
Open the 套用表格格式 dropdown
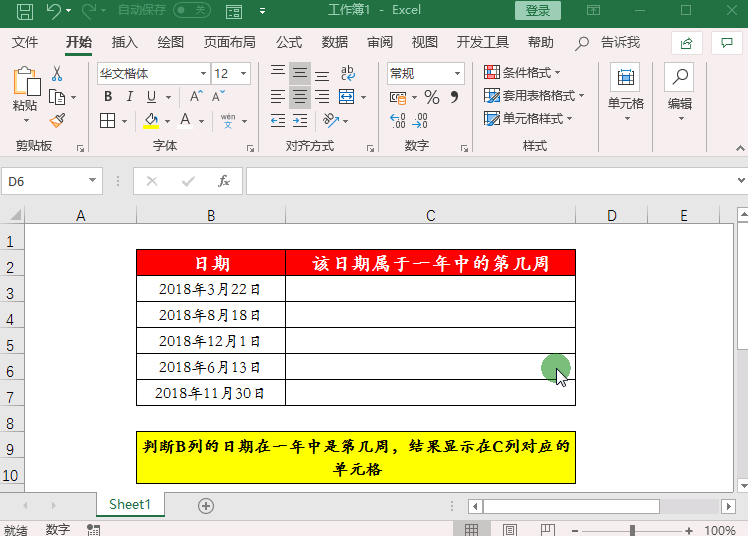point(534,95)
